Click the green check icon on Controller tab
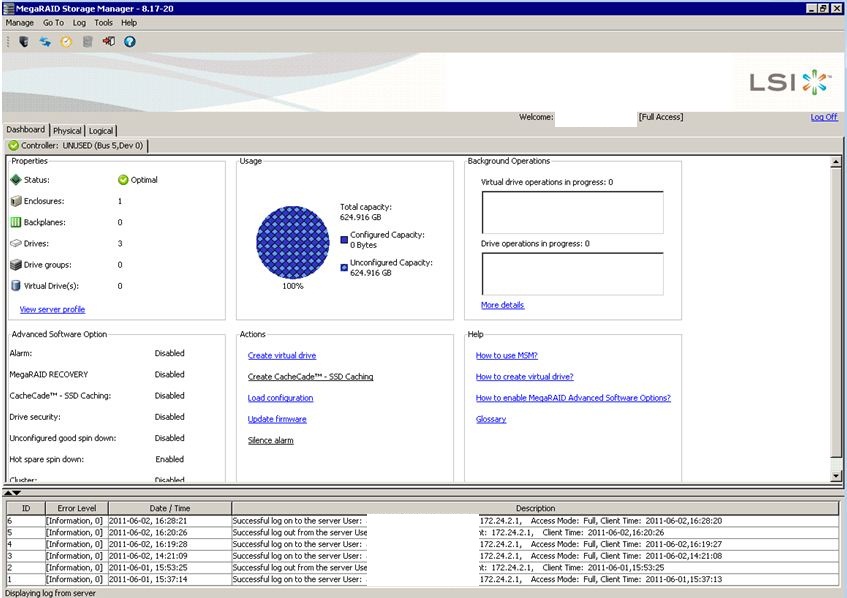 point(14,145)
